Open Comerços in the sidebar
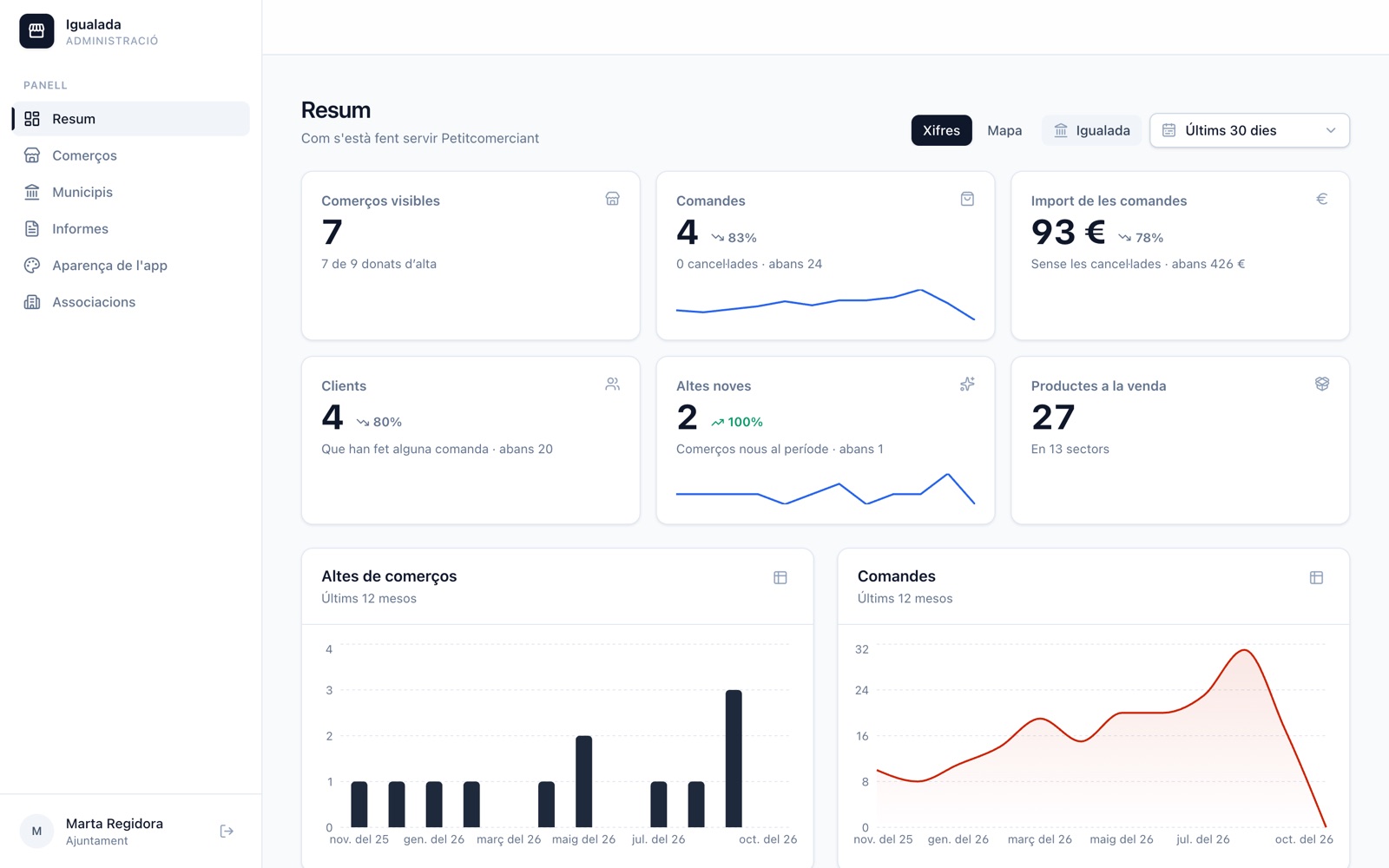 pos(130,155)
